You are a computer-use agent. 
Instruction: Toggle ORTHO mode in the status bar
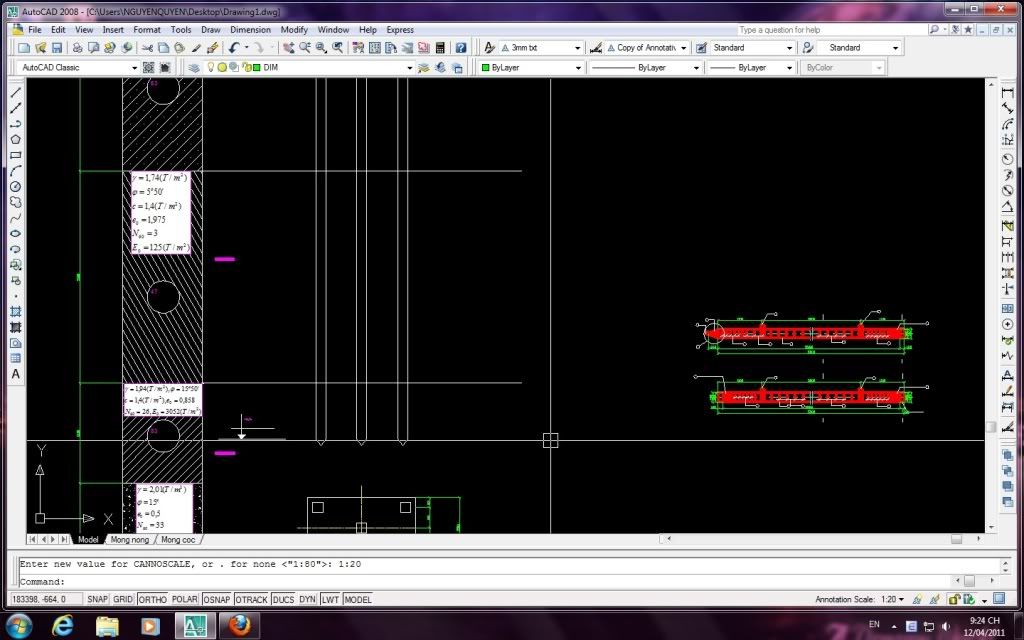click(152, 600)
